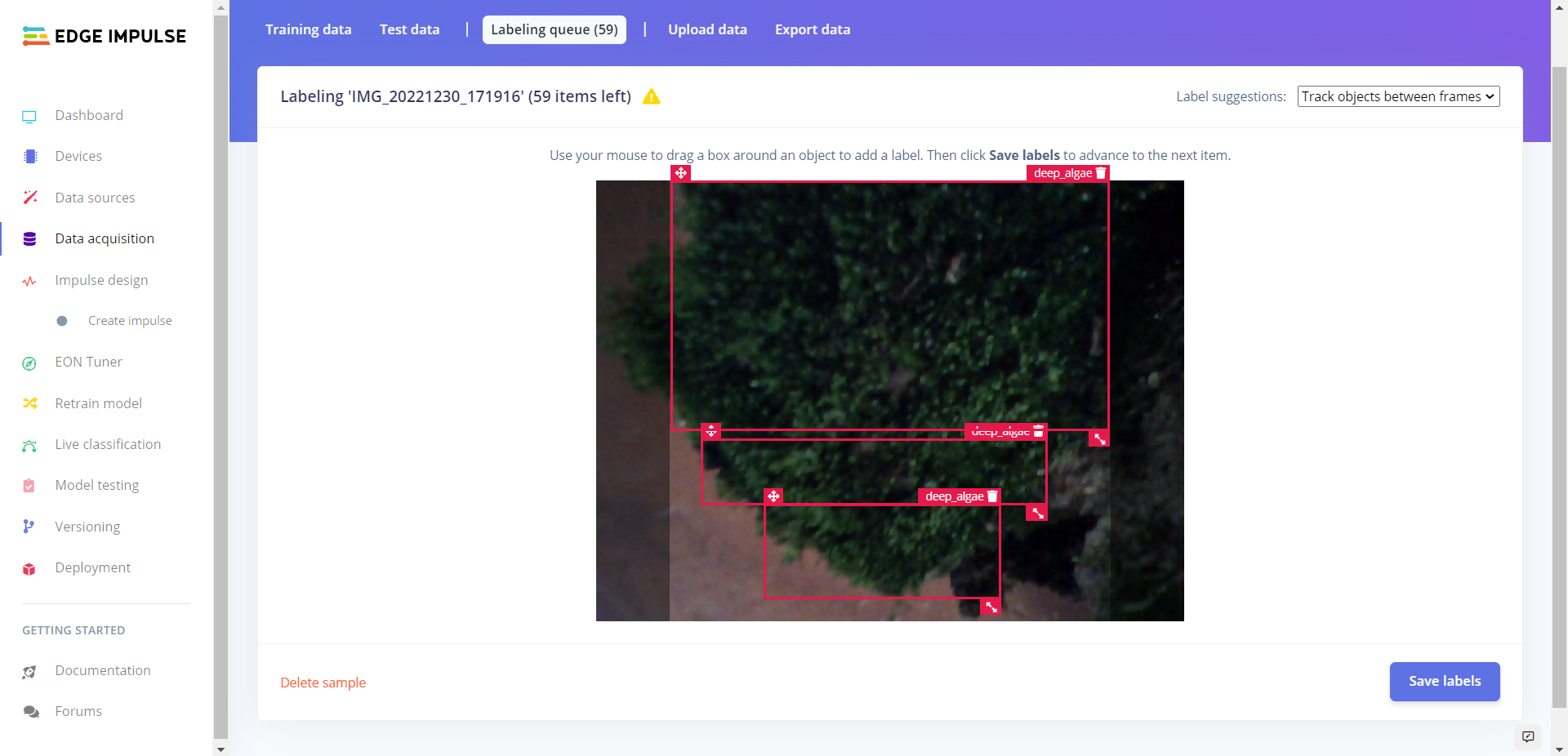
Task: Open Documentation from sidebar
Action: tap(103, 670)
